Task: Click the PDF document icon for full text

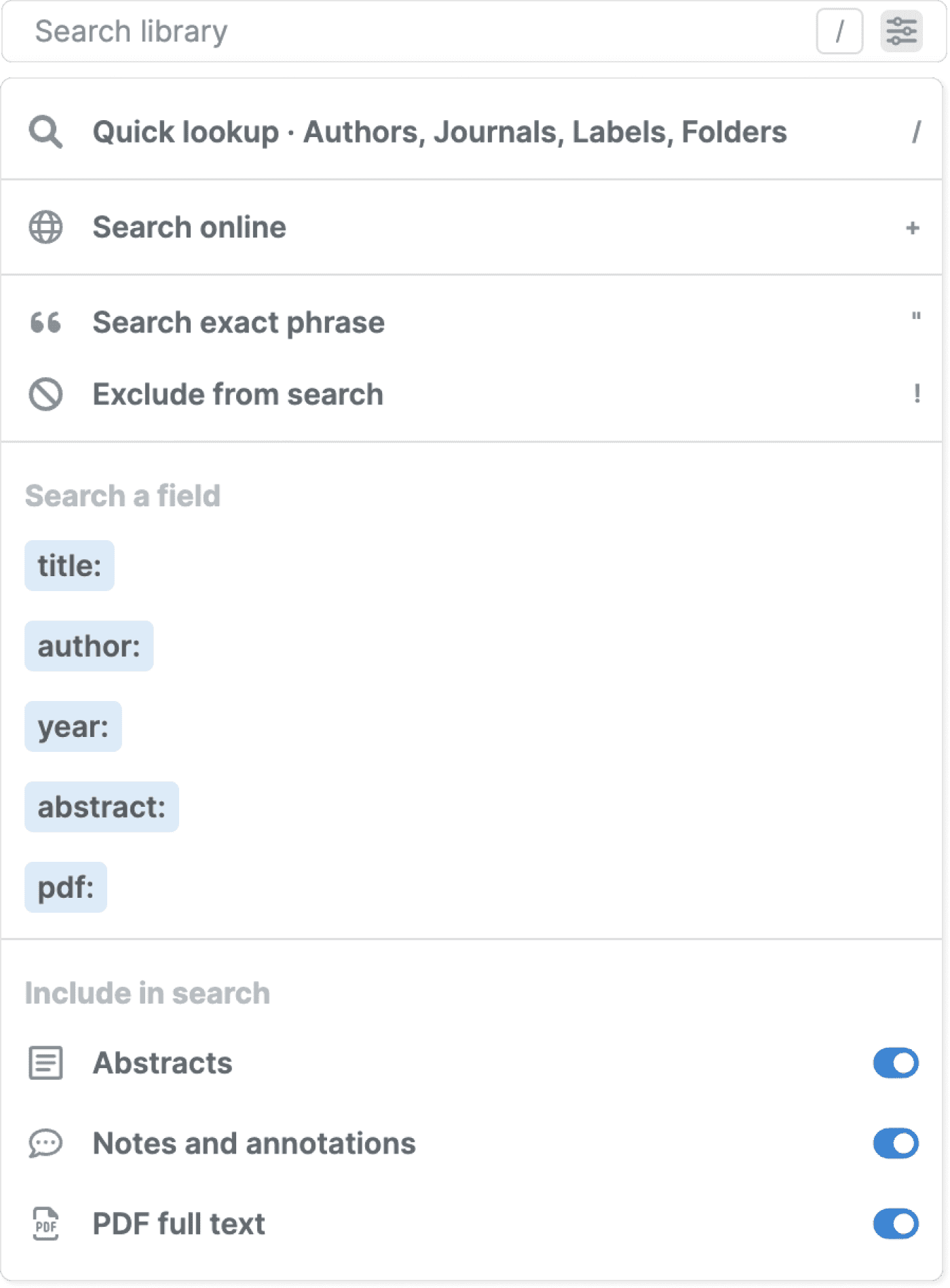Action: [x=45, y=1224]
